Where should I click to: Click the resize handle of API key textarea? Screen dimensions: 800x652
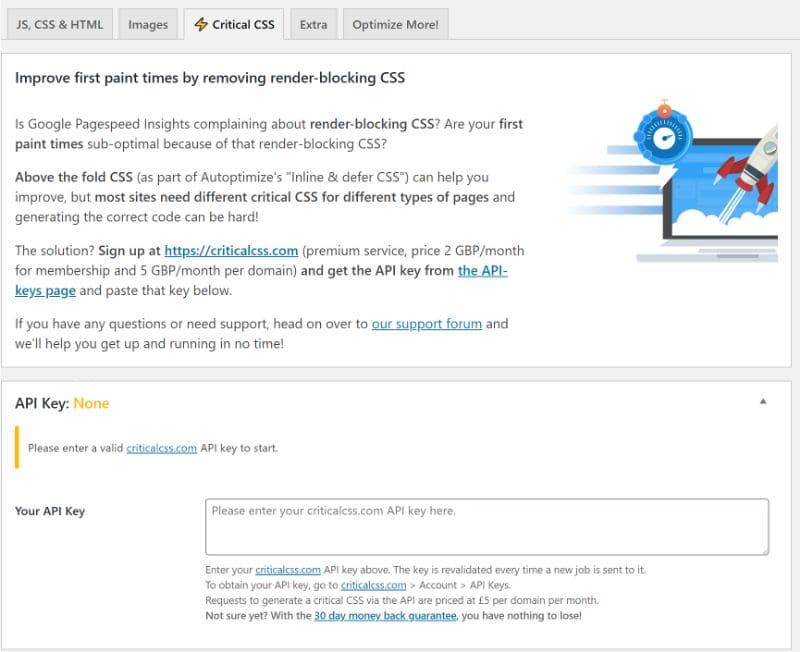764,549
